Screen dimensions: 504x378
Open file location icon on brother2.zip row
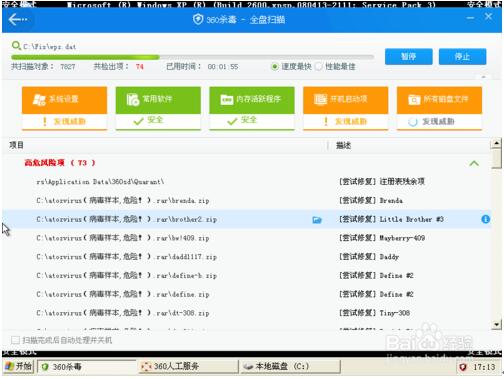[x=317, y=220]
